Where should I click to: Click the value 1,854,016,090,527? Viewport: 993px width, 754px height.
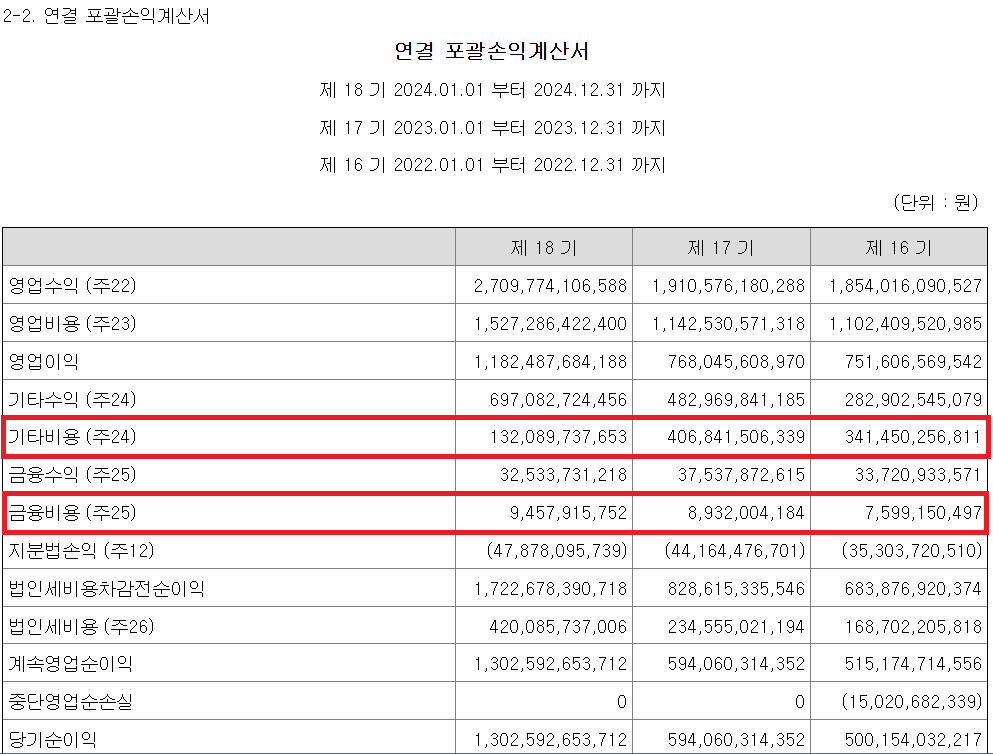906,286
